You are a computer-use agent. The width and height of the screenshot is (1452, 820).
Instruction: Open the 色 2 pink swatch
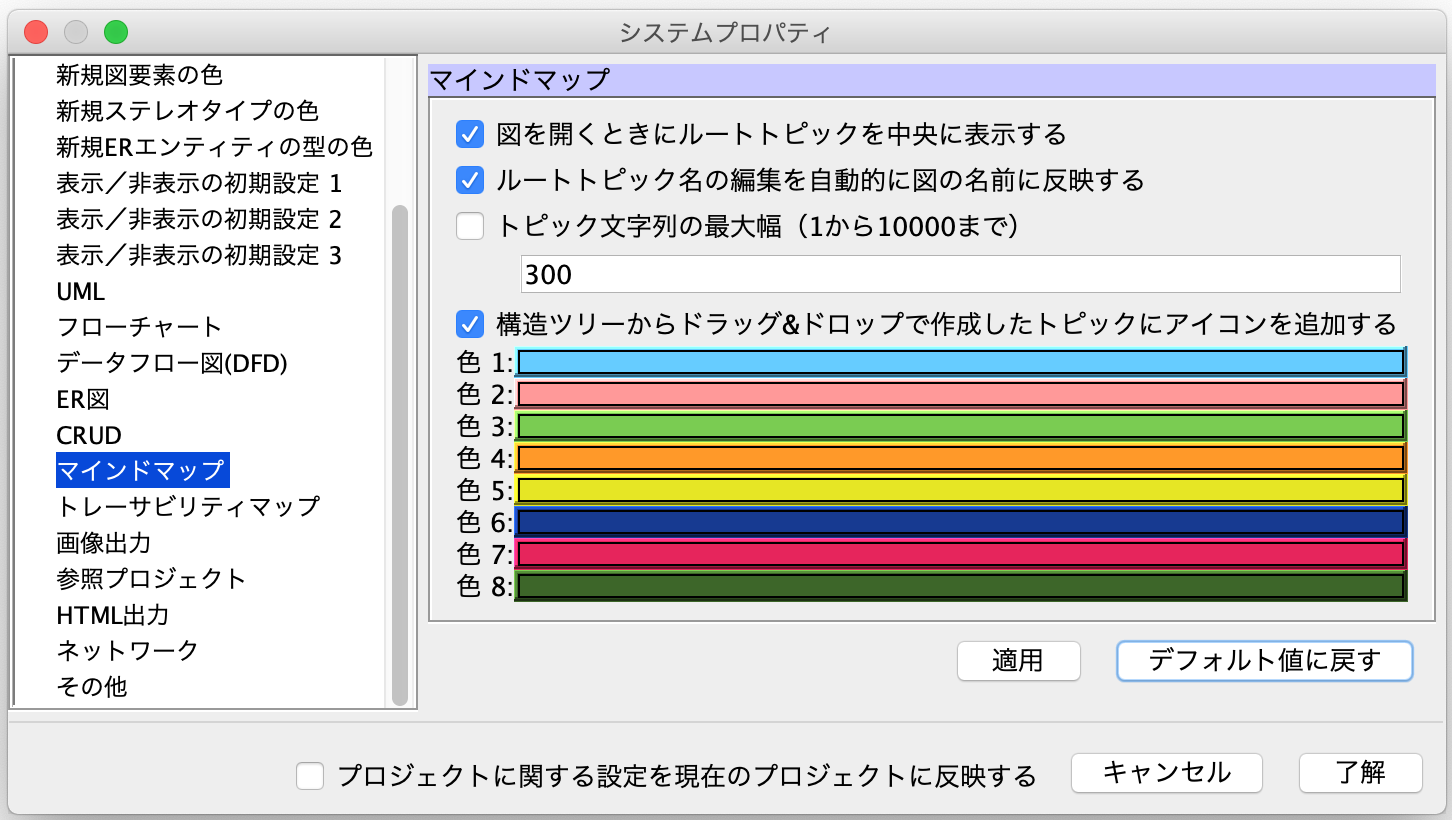[960, 394]
